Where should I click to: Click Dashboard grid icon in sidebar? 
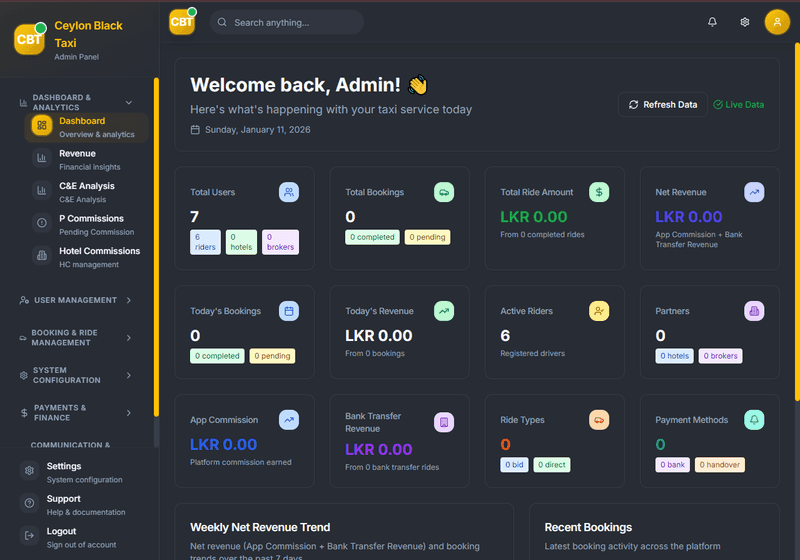42,125
